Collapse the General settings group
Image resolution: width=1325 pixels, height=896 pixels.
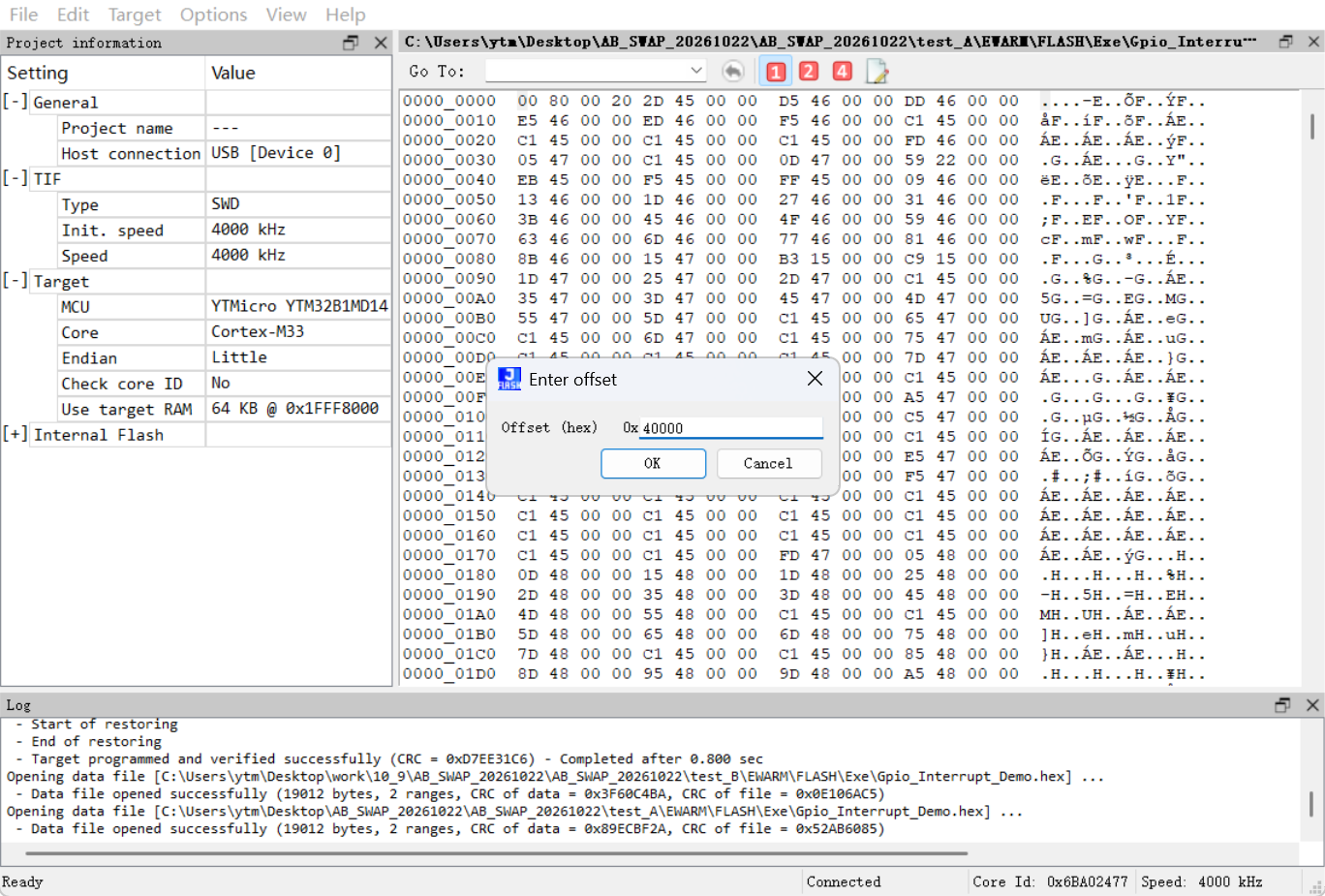[15, 101]
